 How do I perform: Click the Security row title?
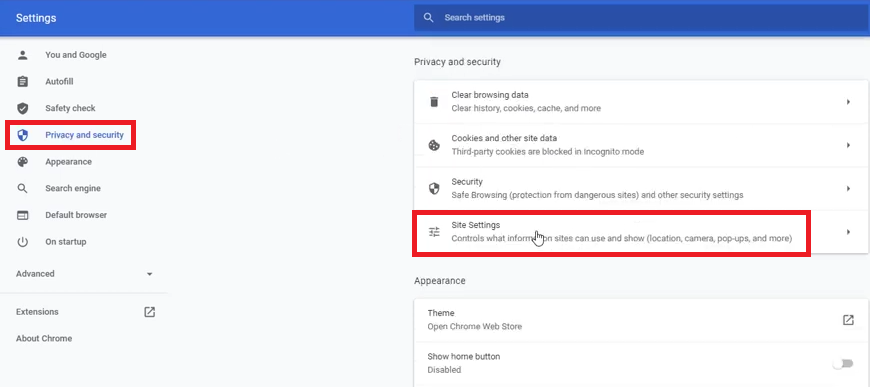(467, 182)
